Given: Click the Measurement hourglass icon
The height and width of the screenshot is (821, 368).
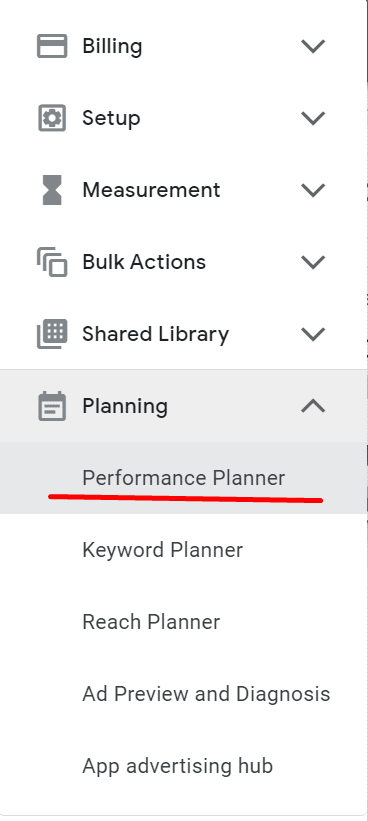Looking at the screenshot, I should click(x=52, y=190).
